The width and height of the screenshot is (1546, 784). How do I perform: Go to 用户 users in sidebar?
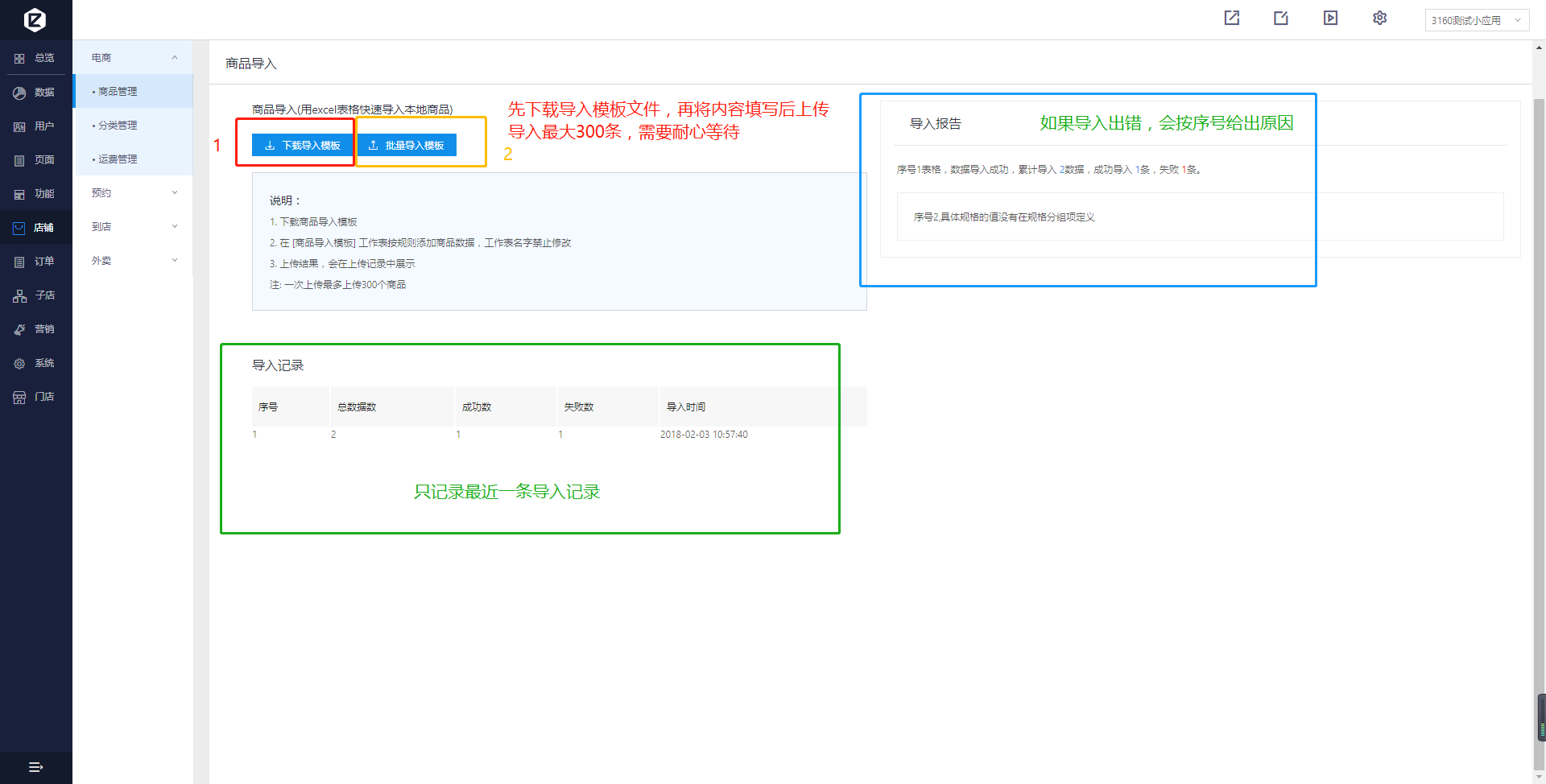point(35,126)
